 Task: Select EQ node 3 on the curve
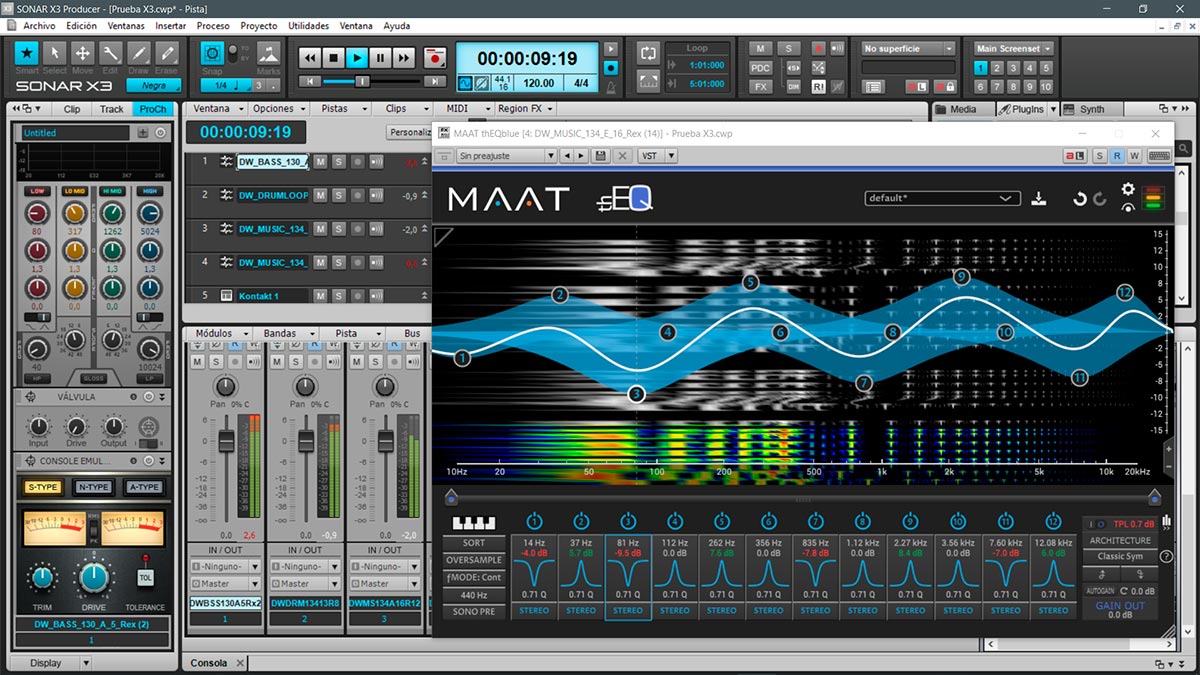[636, 394]
